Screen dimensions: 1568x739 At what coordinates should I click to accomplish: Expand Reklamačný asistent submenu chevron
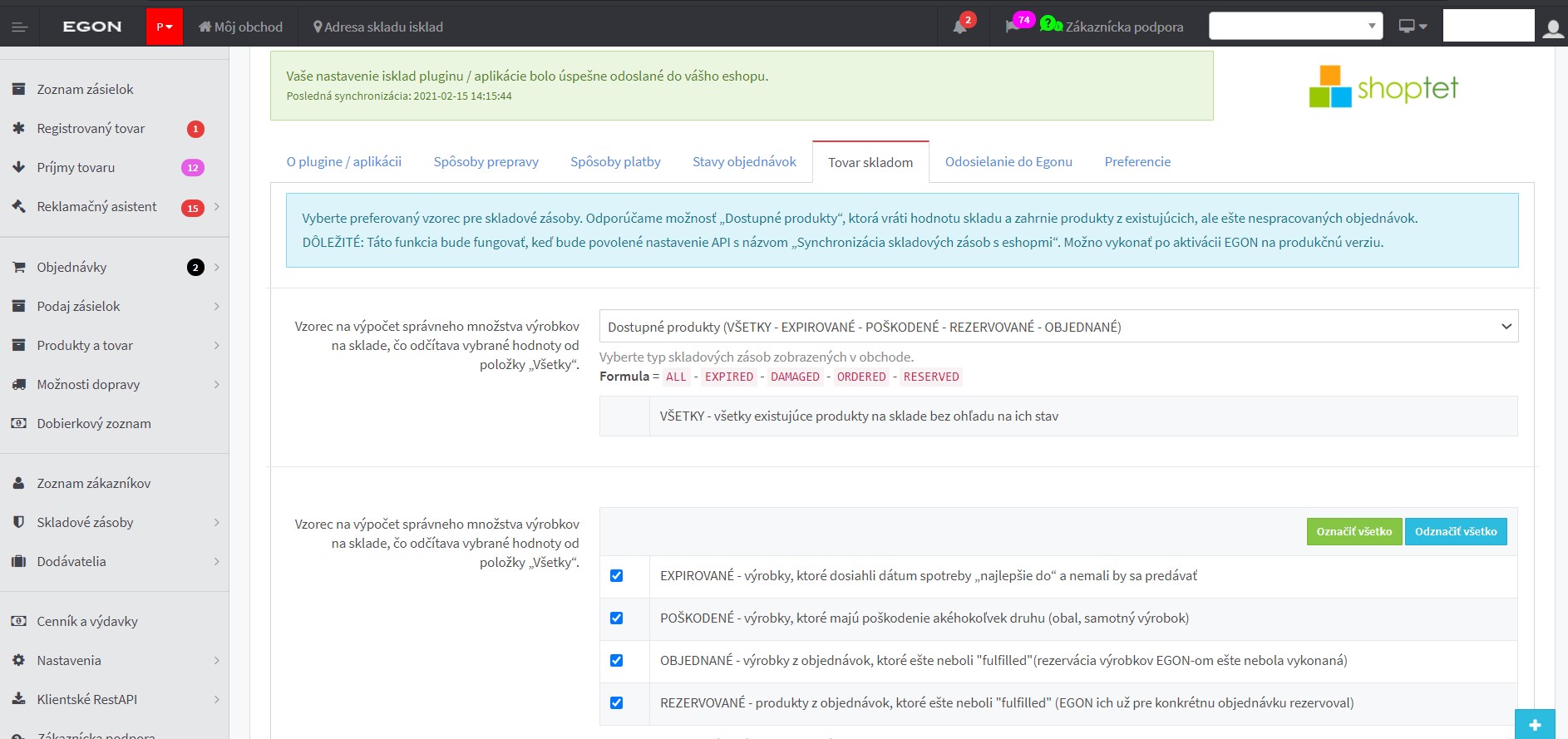[217, 206]
